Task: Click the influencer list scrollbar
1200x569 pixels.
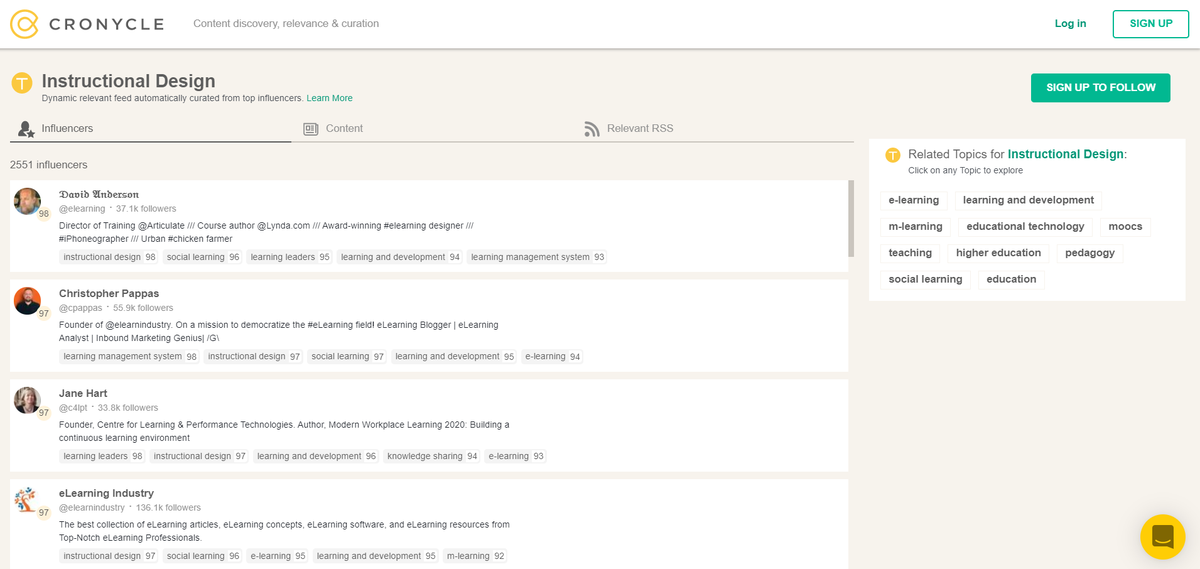Action: click(851, 218)
